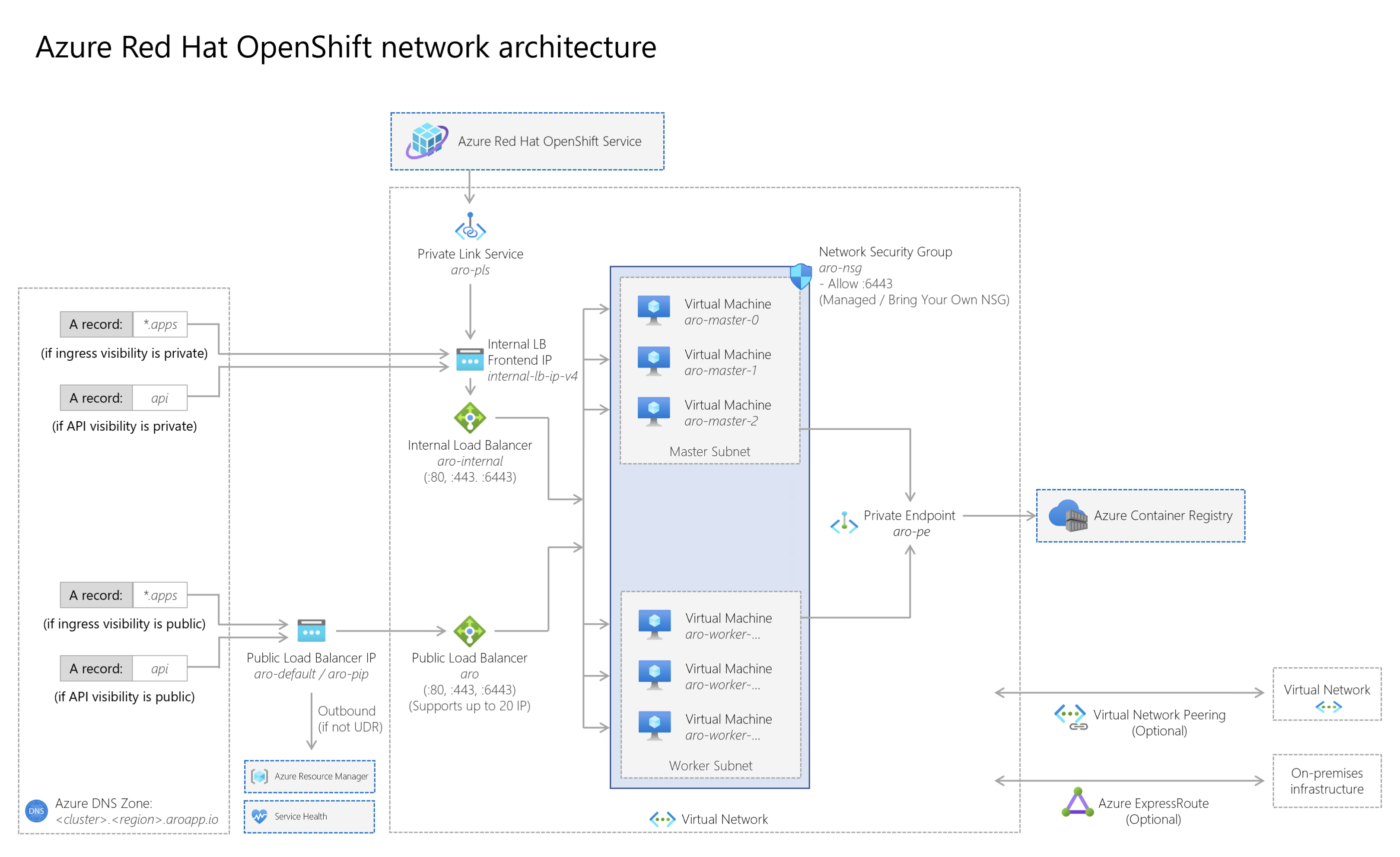Select the Internal LB Frontend IP icon

[x=471, y=359]
